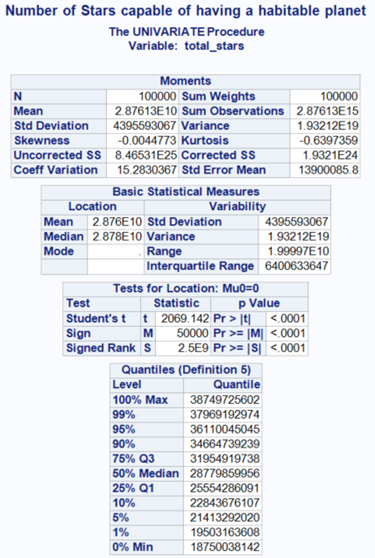This screenshot has height=558, width=375.
Task: Click the Basic Statistical Measures header
Action: [186, 192]
